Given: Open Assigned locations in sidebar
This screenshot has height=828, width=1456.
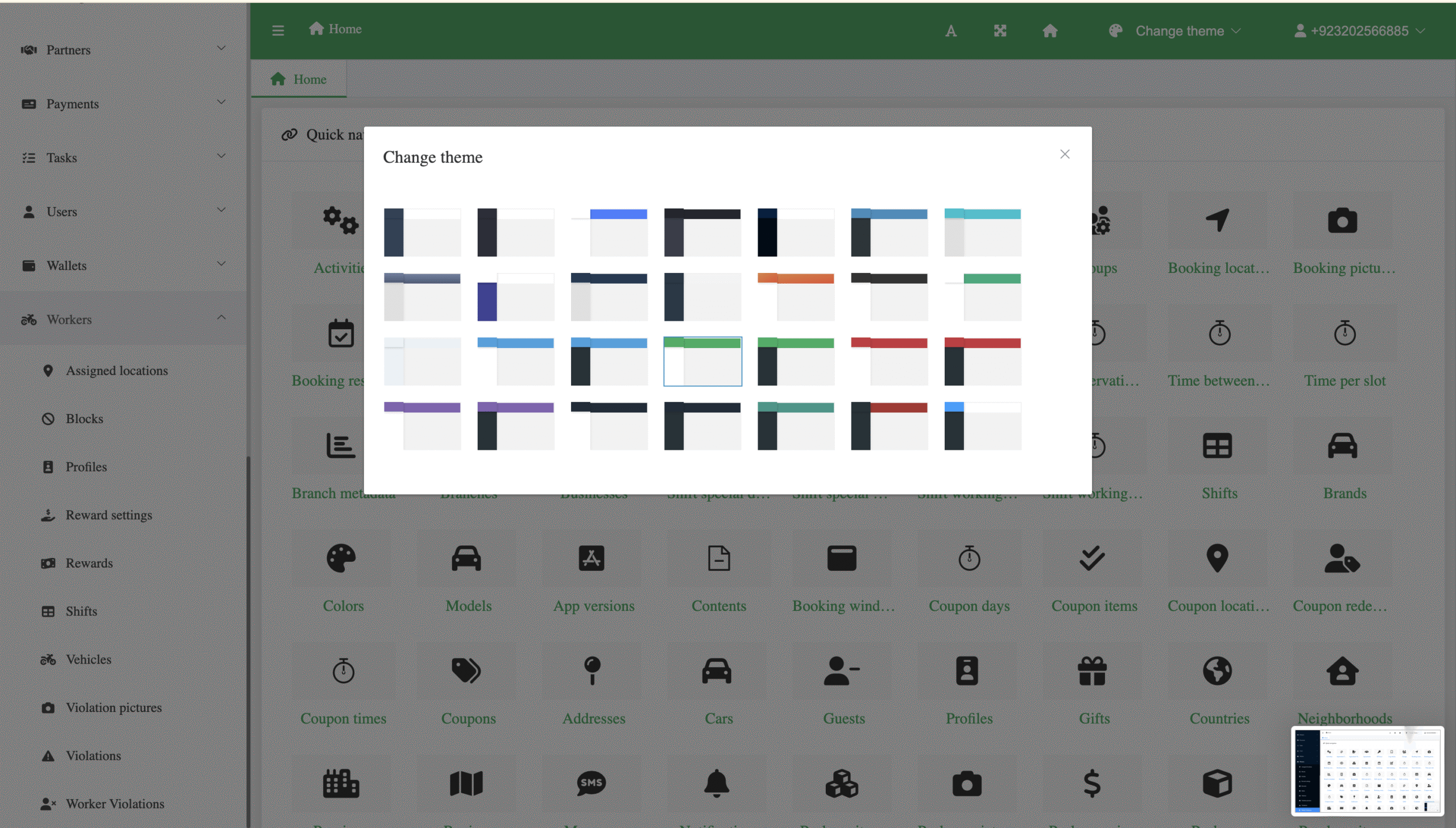Looking at the screenshot, I should (x=117, y=371).
